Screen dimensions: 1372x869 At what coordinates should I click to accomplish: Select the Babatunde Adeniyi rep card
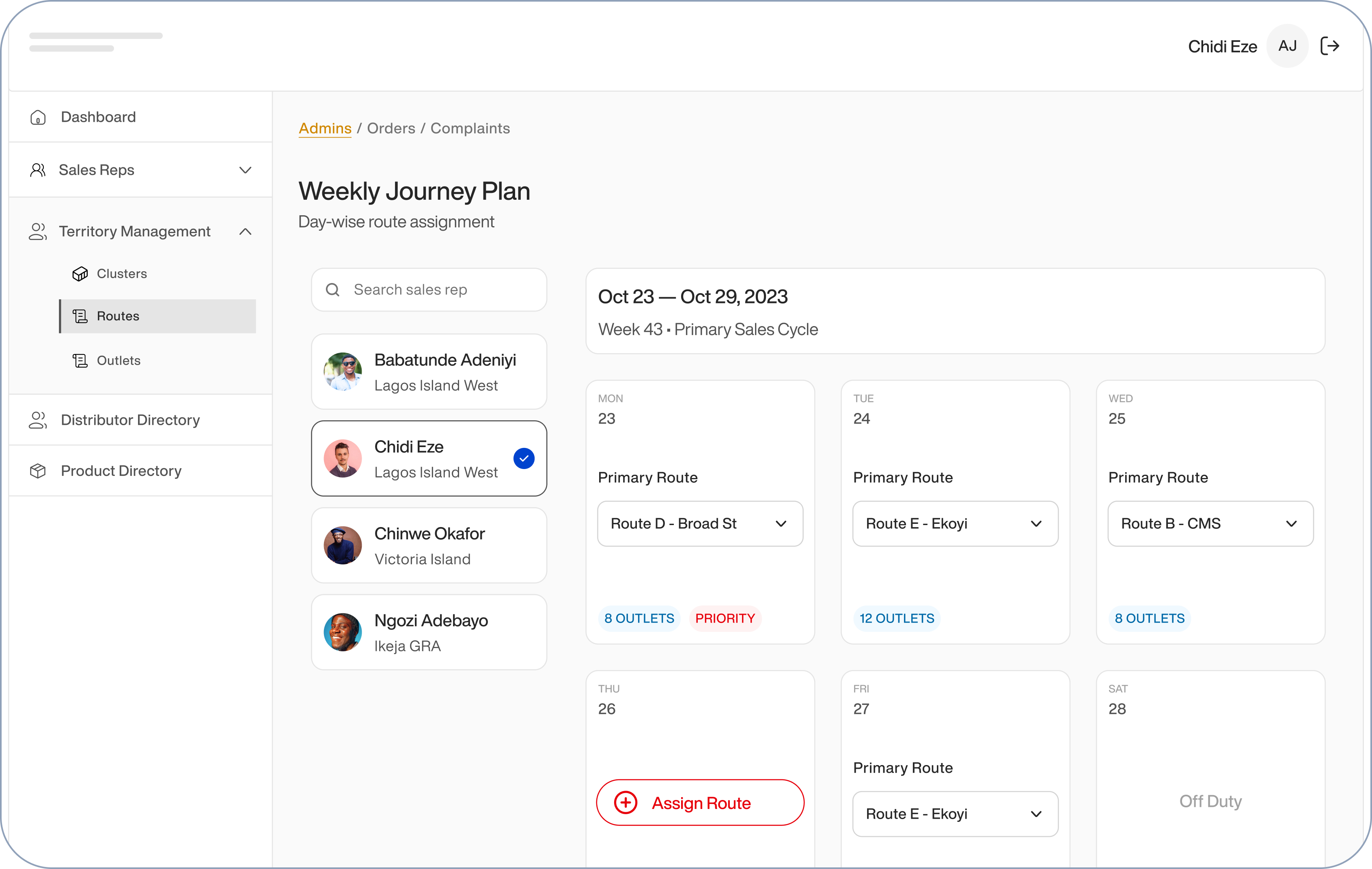(x=429, y=372)
